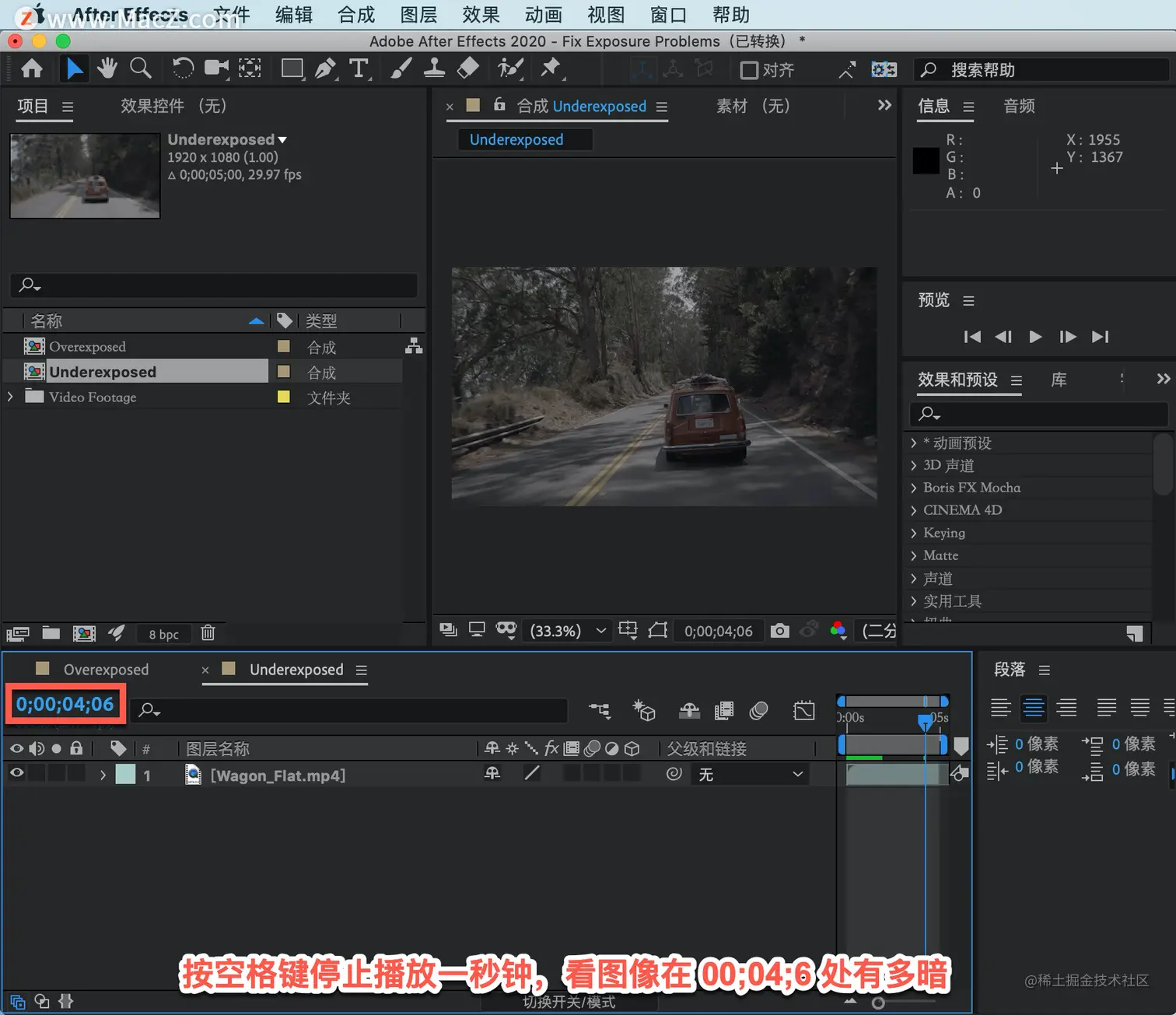Select the Hand tool
The width and height of the screenshot is (1176, 1015).
[x=107, y=69]
